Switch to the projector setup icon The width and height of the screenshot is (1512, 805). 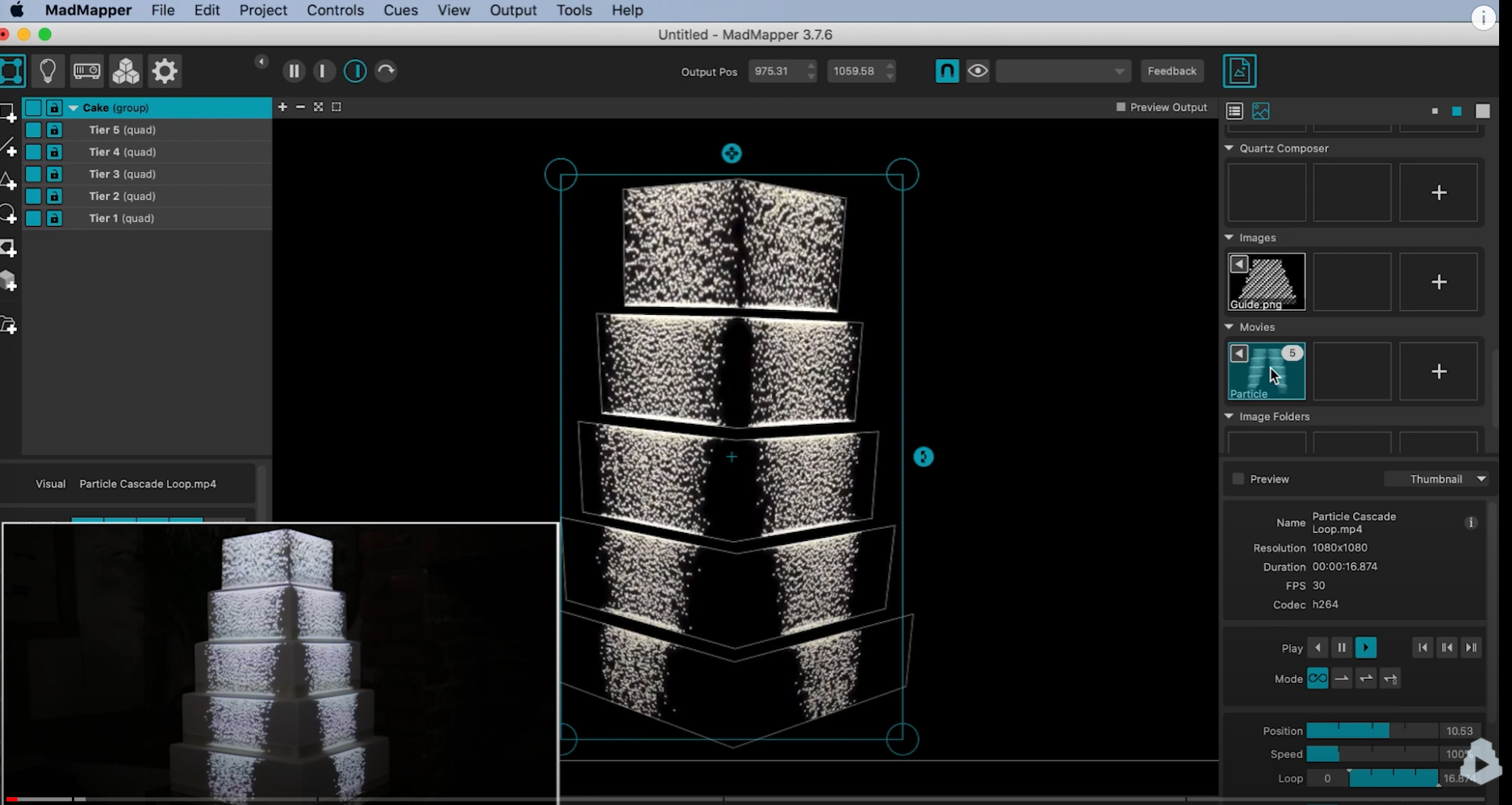(x=86, y=71)
